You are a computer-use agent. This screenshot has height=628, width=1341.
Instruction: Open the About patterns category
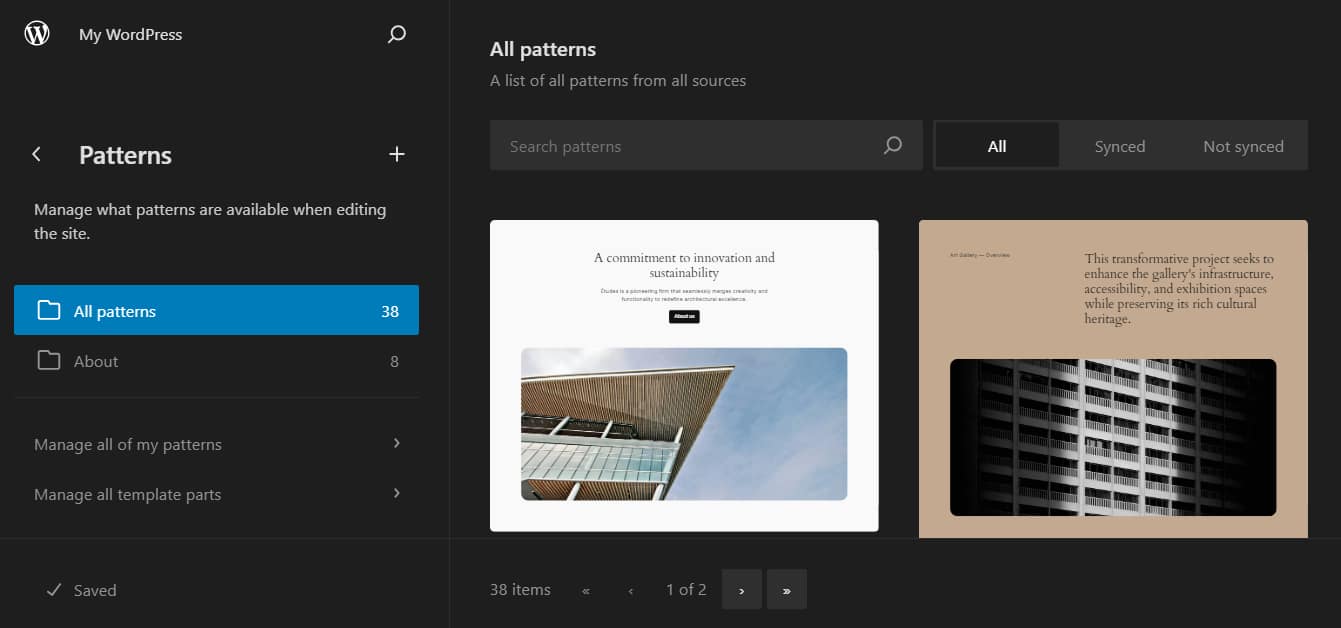pos(216,361)
